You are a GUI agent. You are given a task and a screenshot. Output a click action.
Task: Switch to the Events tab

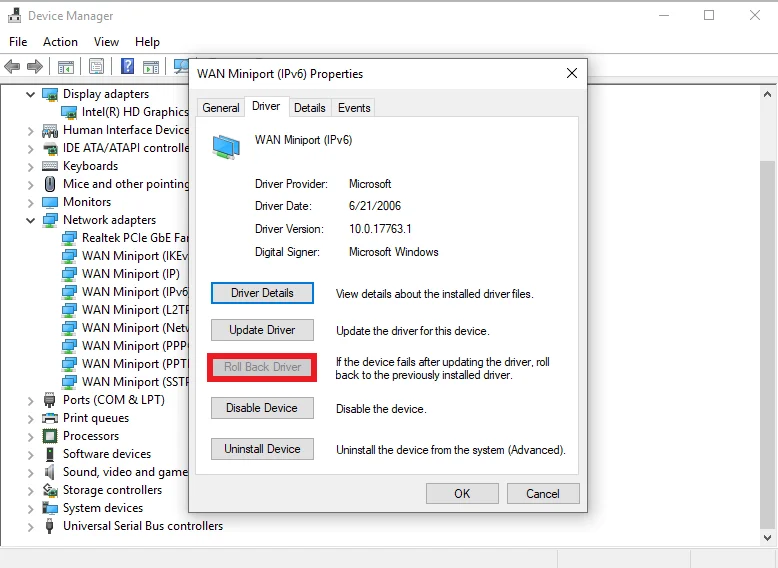[354, 108]
